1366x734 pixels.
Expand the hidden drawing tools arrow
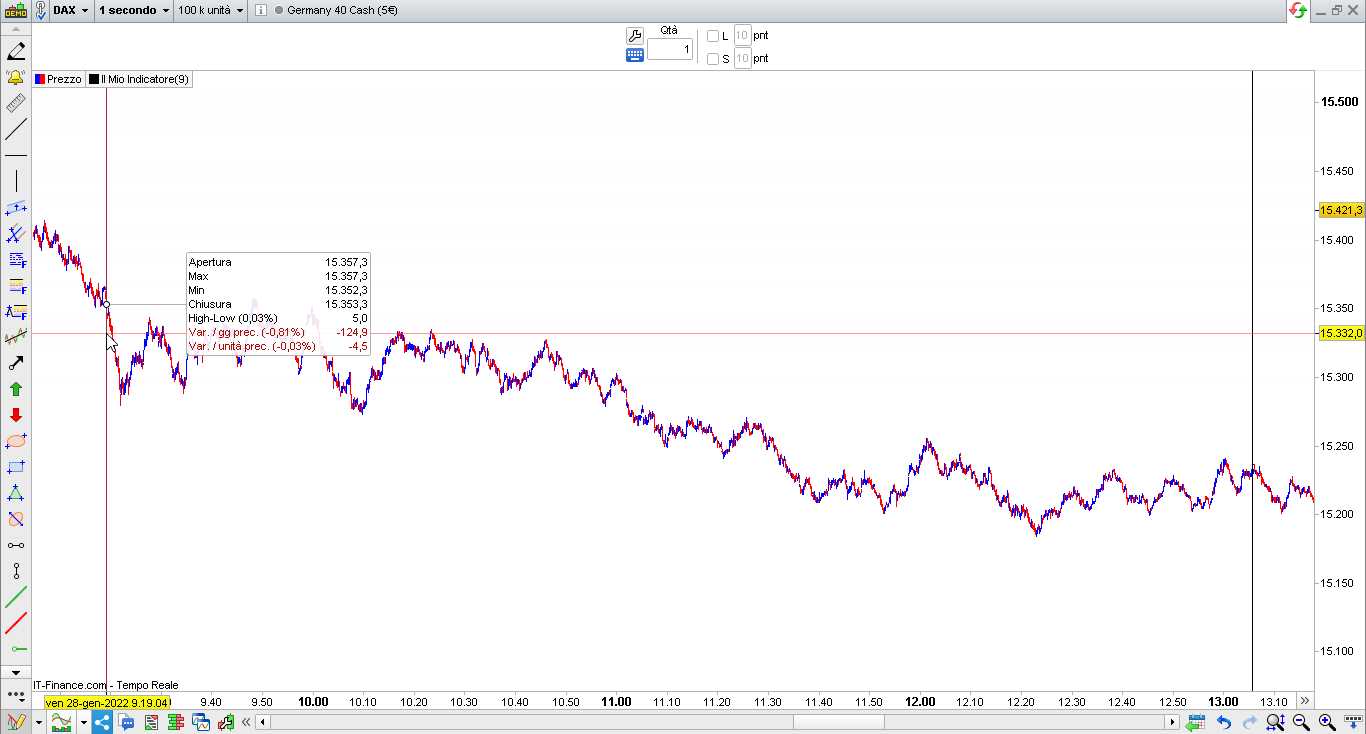point(15,672)
